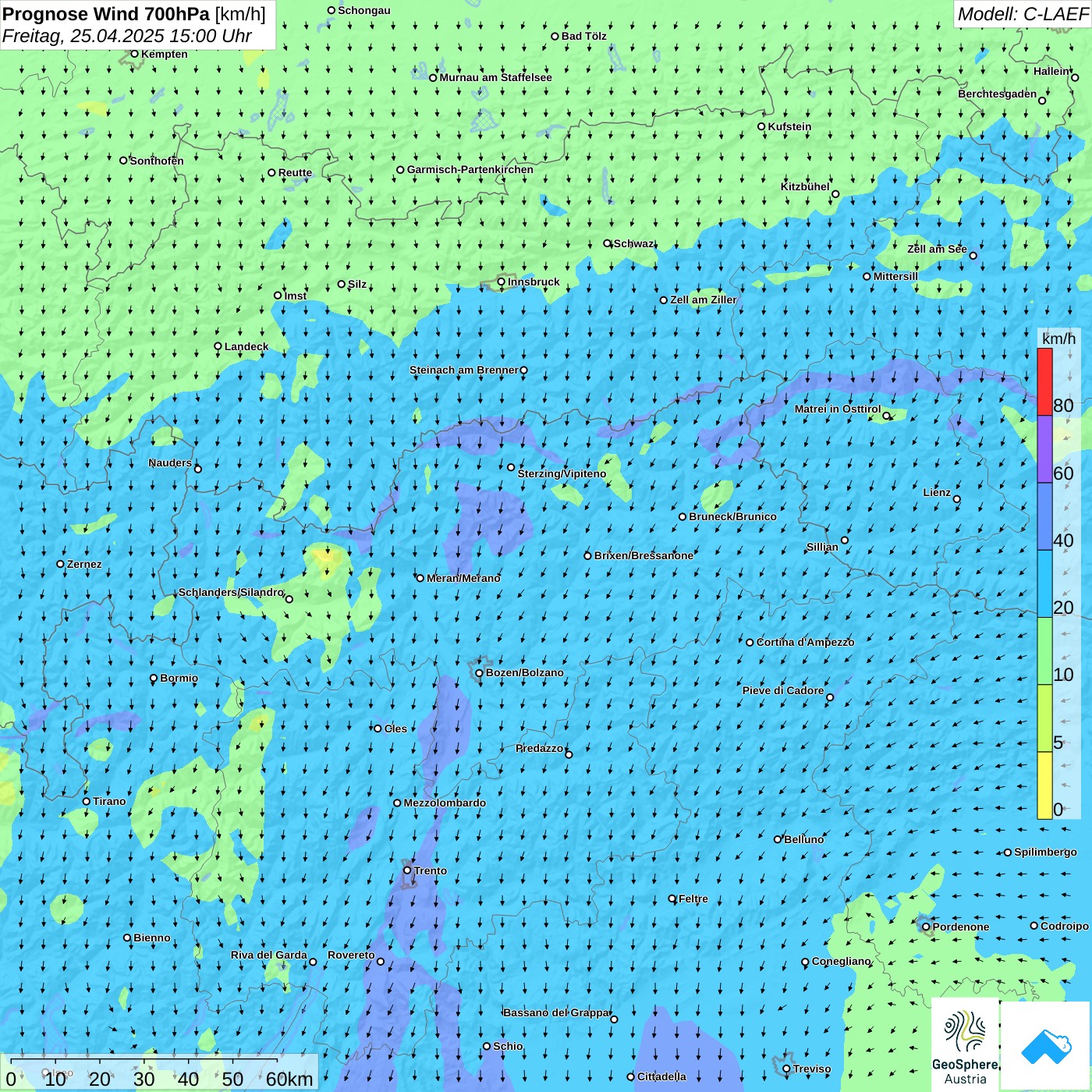This screenshot has height=1092, width=1092.
Task: Click the 'Schio' label
Action: [x=508, y=1046]
